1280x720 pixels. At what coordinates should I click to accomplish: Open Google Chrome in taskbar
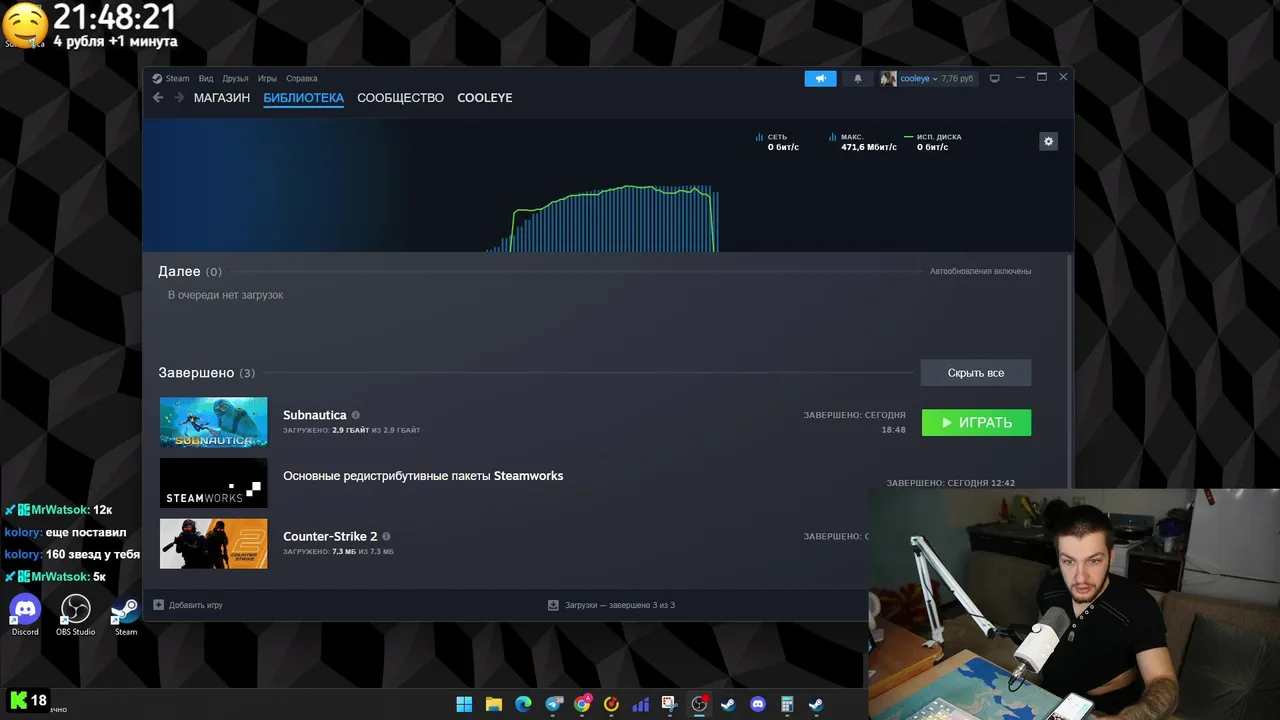(x=582, y=704)
